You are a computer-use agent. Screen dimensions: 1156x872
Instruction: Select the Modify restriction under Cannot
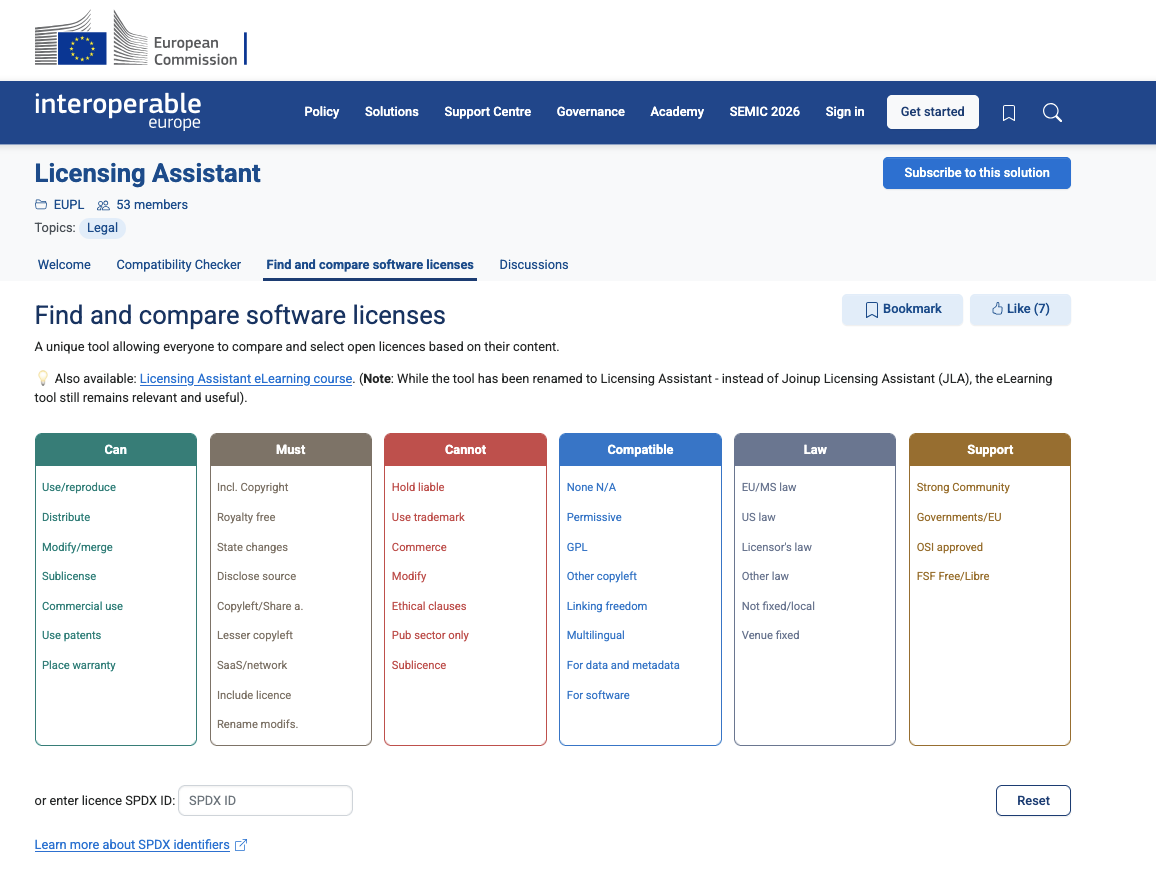409,576
